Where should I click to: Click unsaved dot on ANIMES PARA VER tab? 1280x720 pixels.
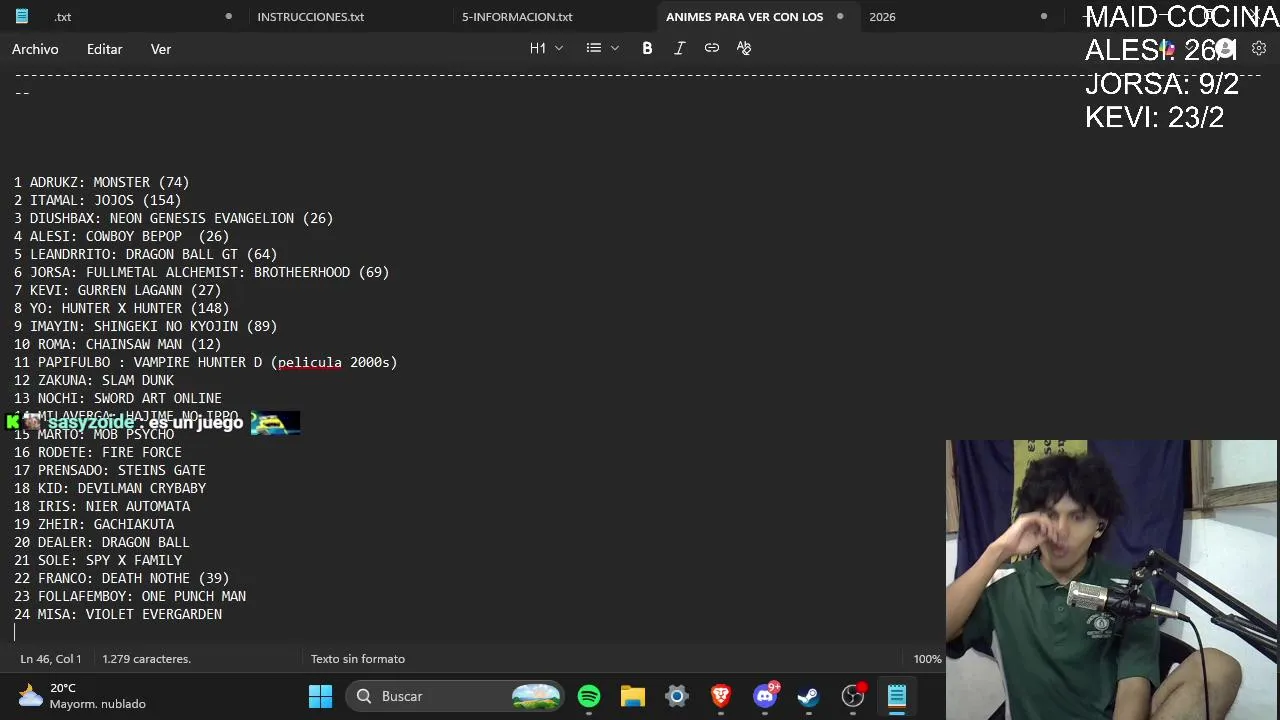(840, 16)
